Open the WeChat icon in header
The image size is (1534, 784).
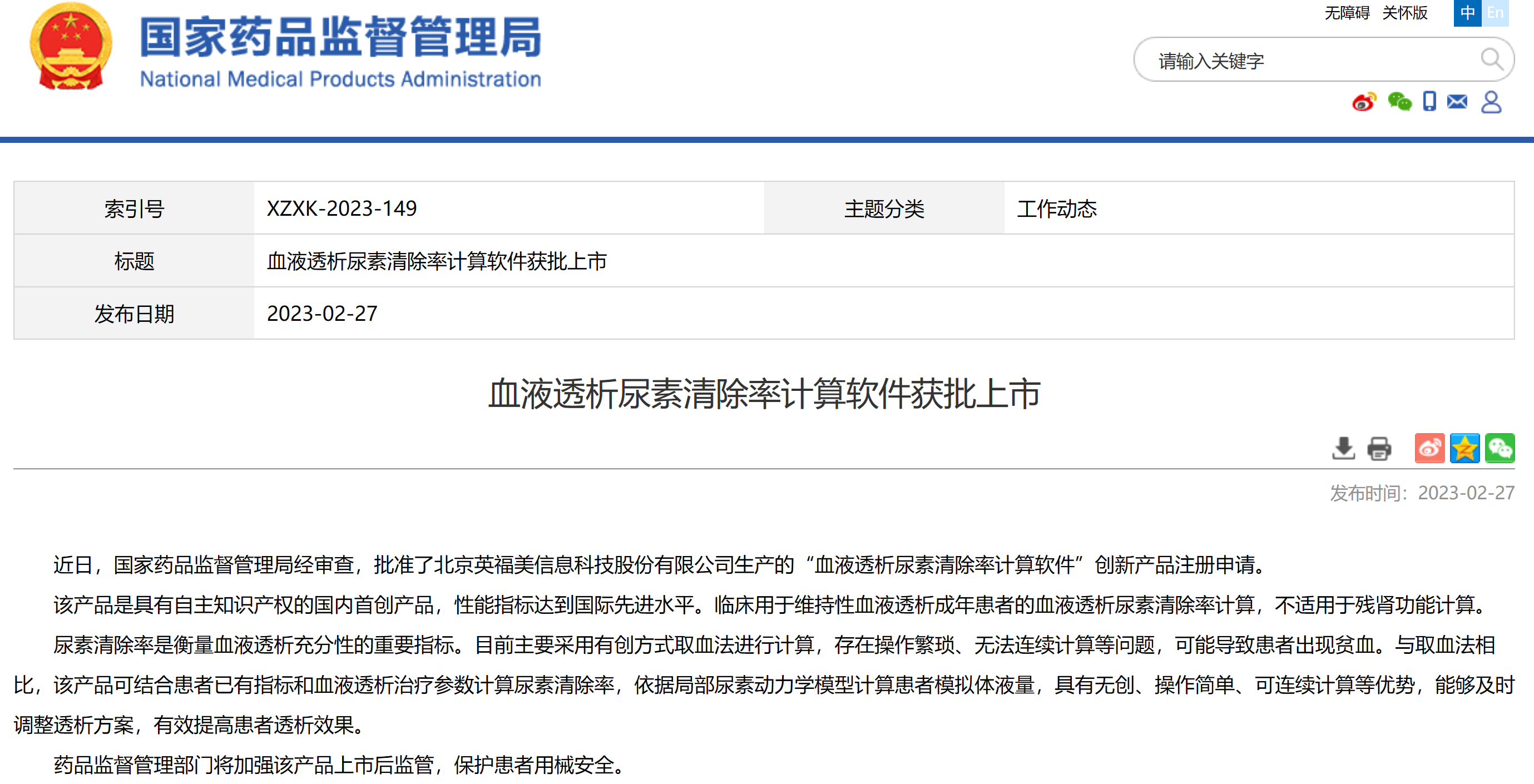1399,102
